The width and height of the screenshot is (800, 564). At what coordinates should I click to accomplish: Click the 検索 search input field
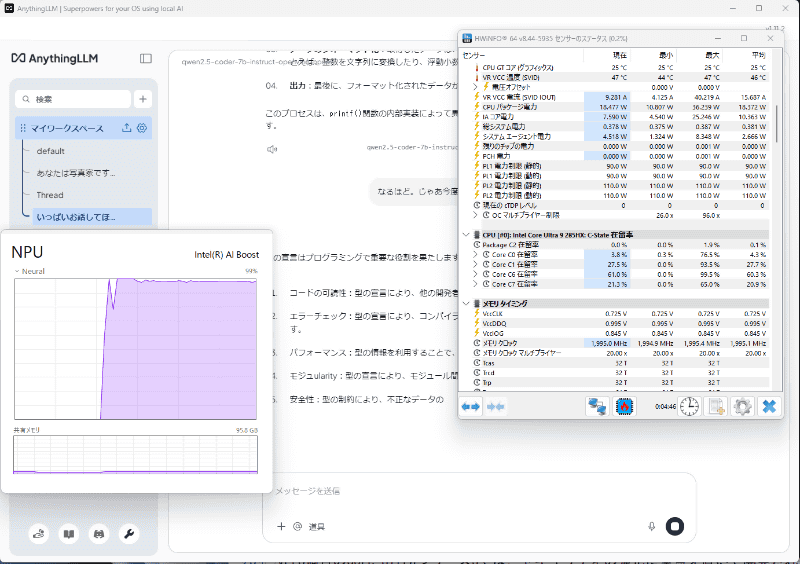click(73, 99)
